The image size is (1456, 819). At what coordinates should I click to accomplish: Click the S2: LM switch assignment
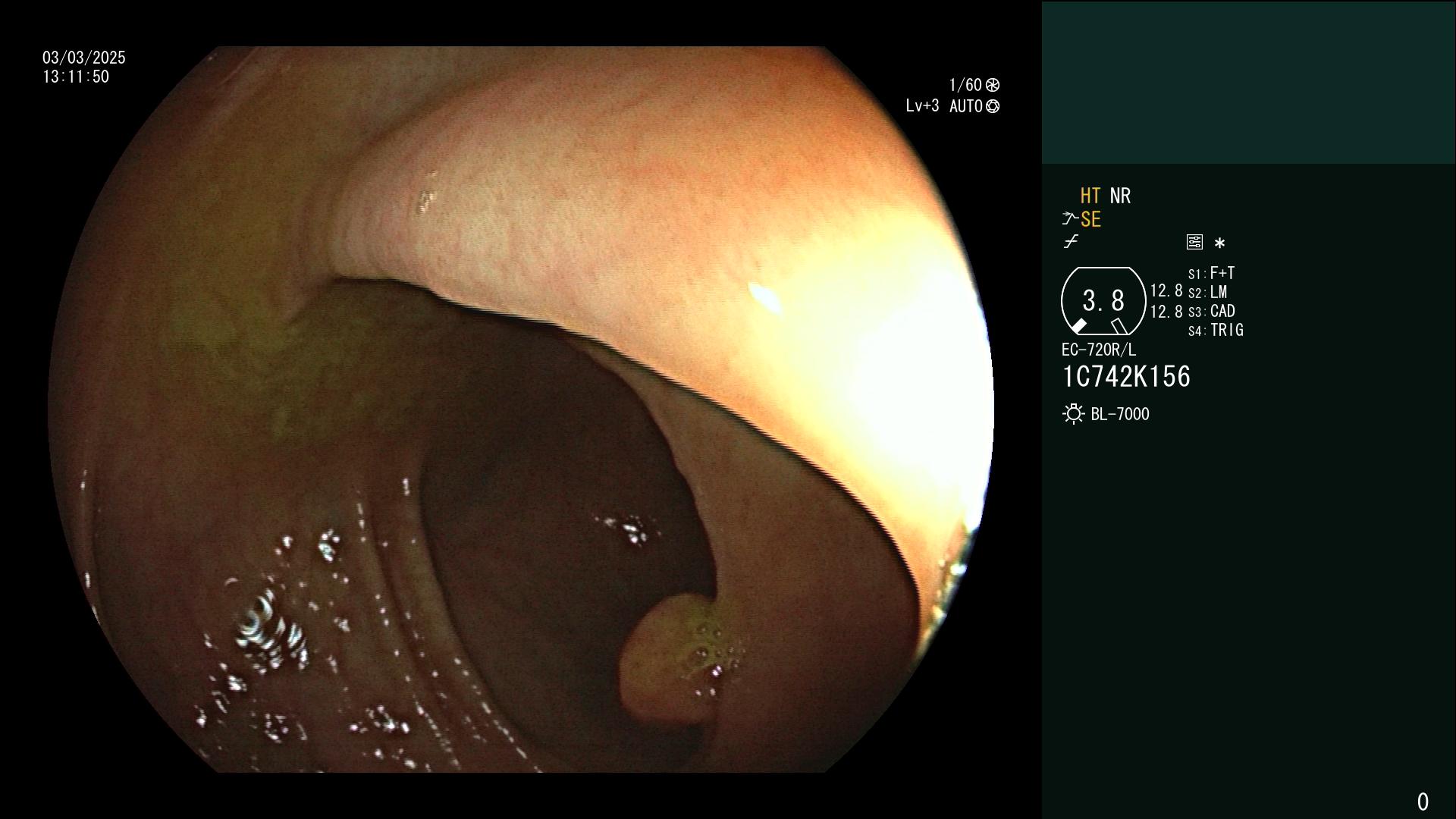(1208, 292)
